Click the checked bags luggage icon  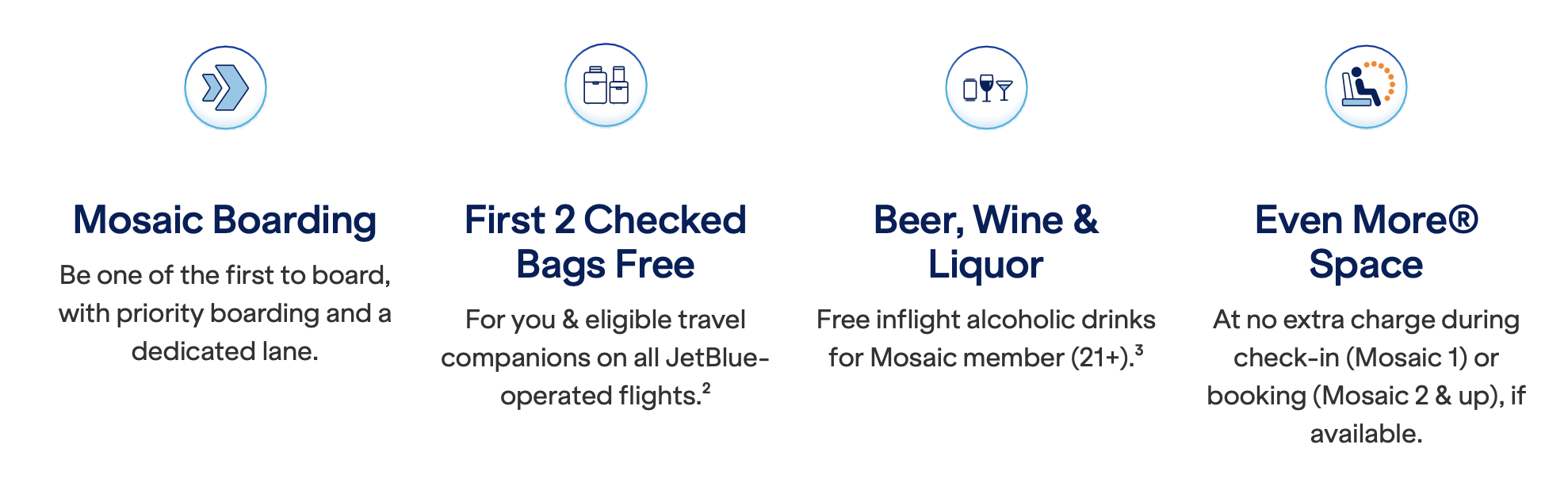606,86
